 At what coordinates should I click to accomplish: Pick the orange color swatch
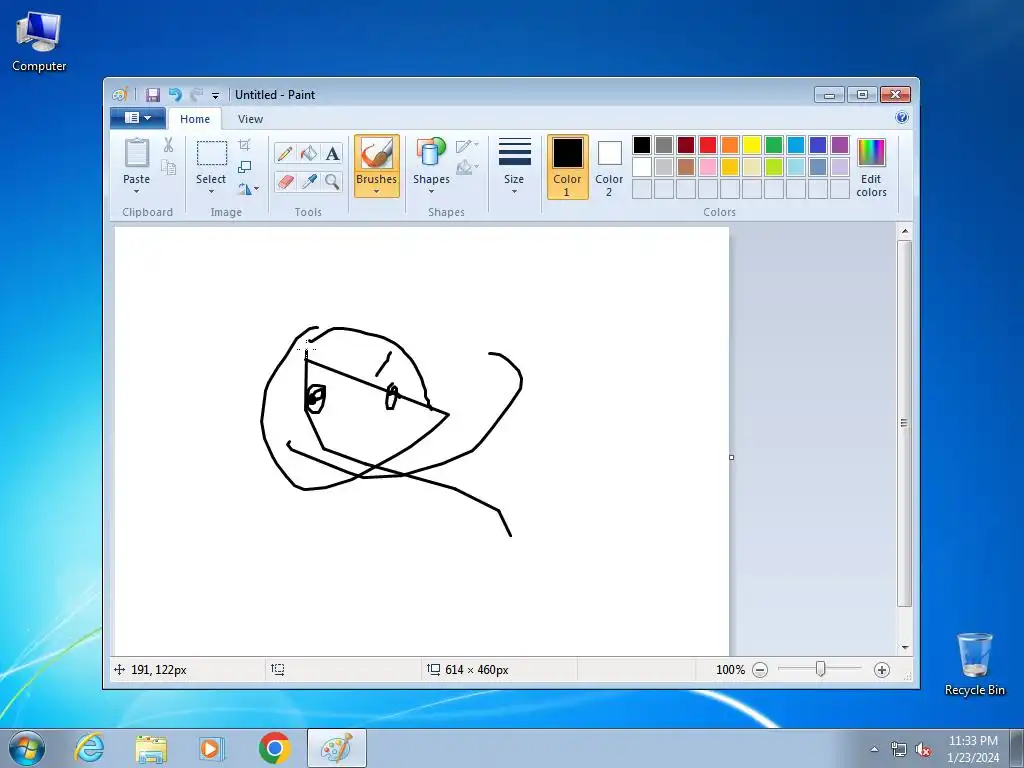(730, 145)
